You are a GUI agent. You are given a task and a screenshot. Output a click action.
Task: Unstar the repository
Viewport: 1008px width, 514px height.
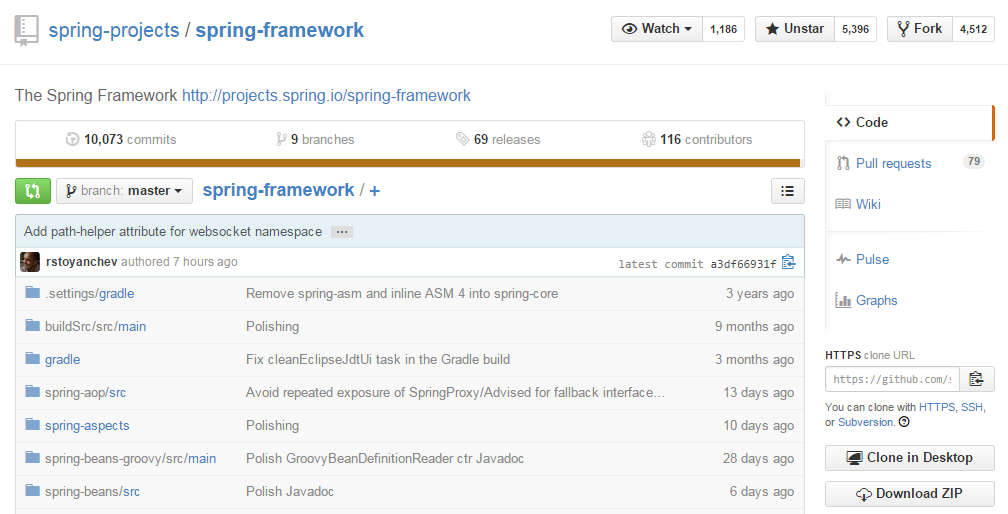click(795, 29)
